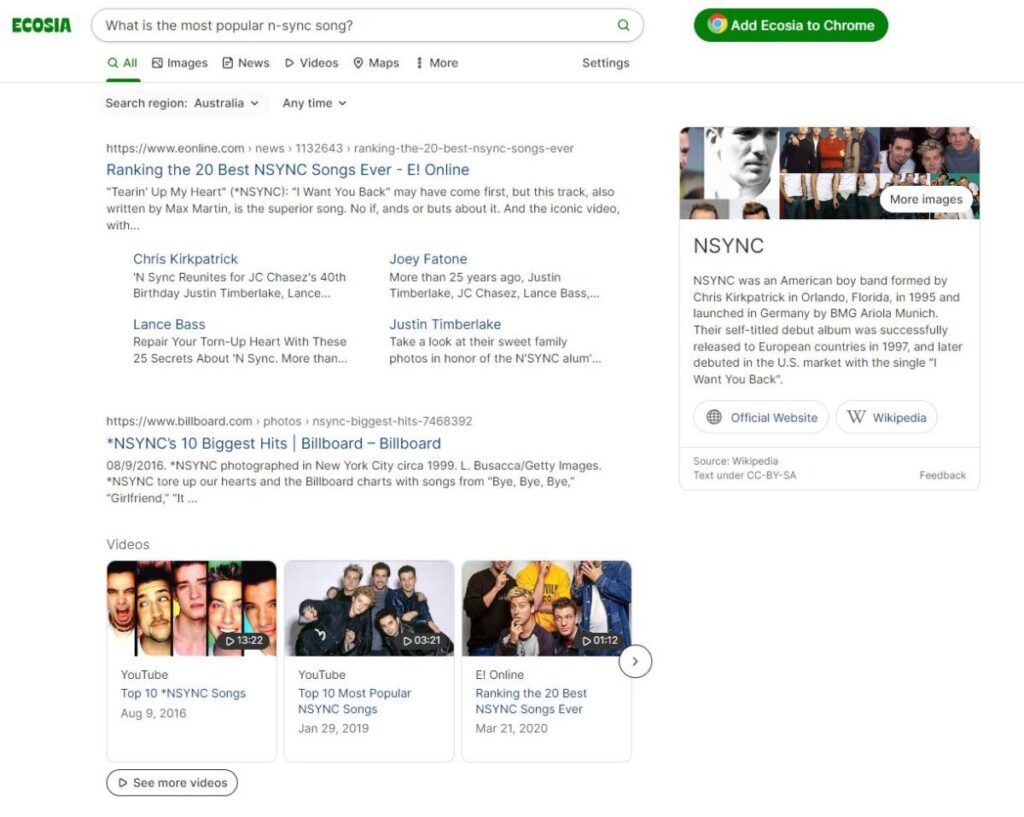Open the Joey Fatone sublink
The image size is (1024, 817).
tap(428, 259)
